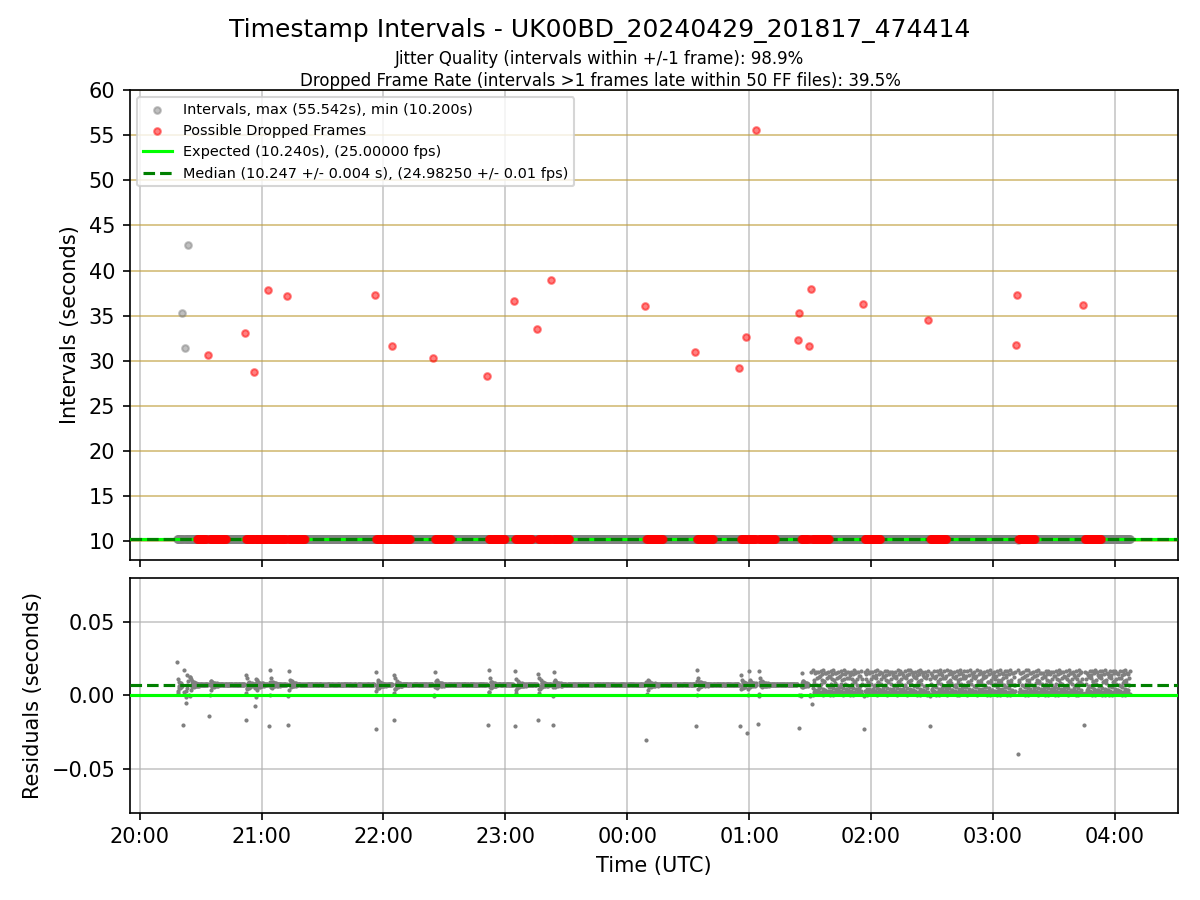Click the plot title 'Timestamp Intervals - UK00BD_20240429_201817_474414'

point(599,29)
